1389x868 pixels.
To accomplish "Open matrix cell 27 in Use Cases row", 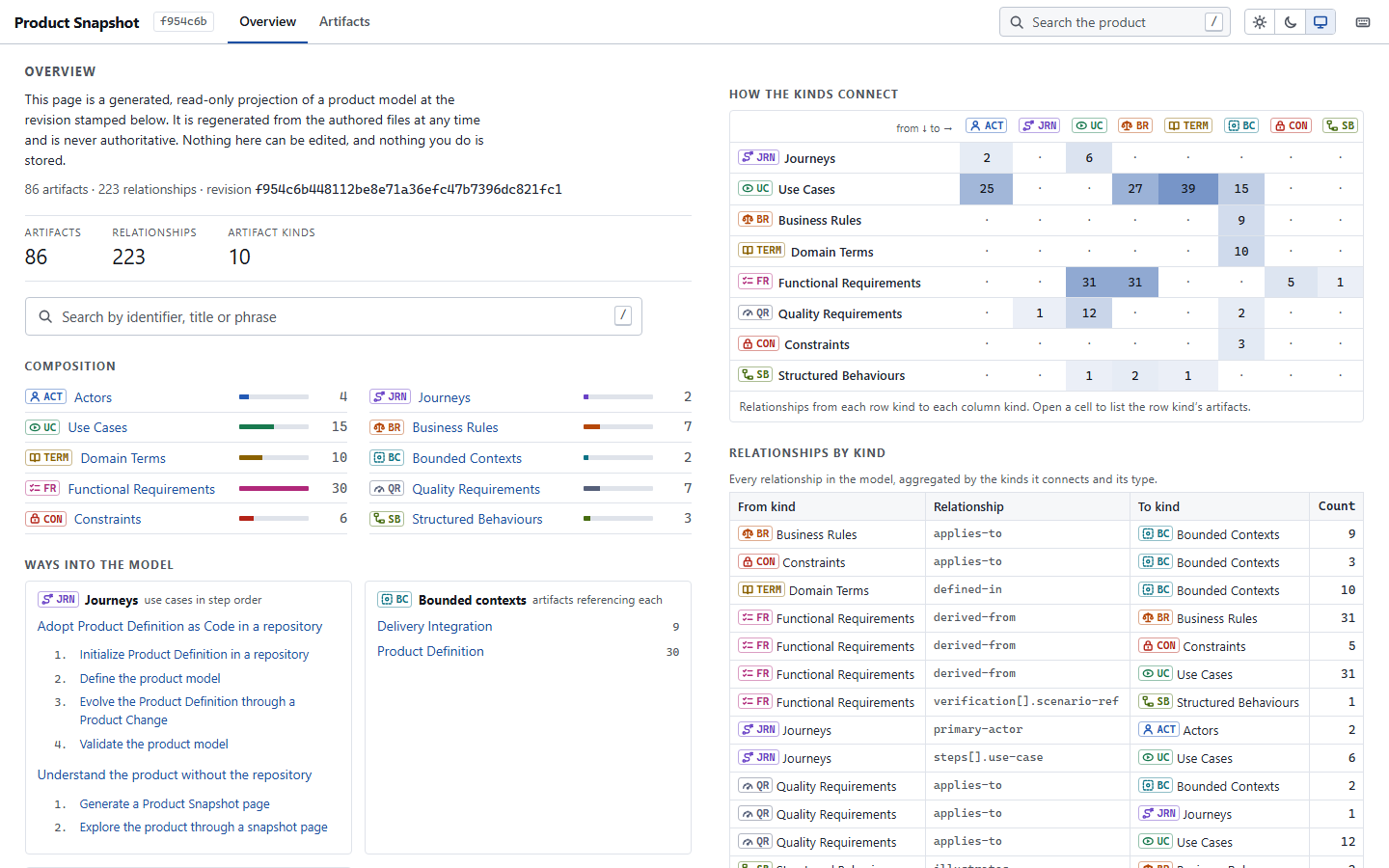I will [x=1135, y=189].
